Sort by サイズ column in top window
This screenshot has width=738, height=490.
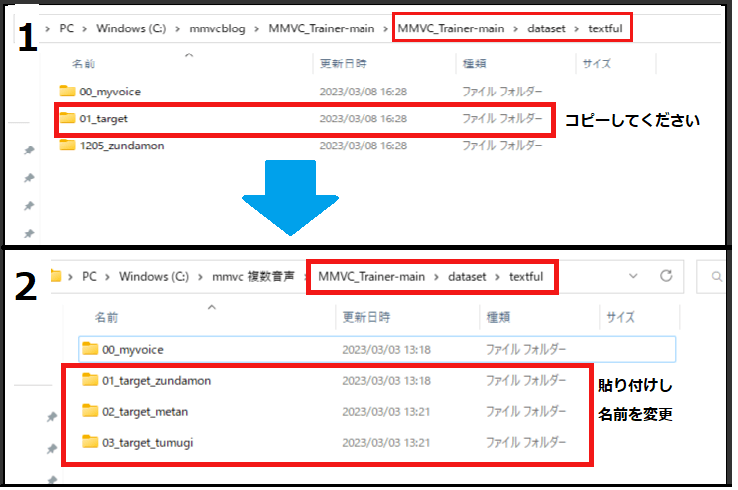pyautogui.click(x=596, y=64)
